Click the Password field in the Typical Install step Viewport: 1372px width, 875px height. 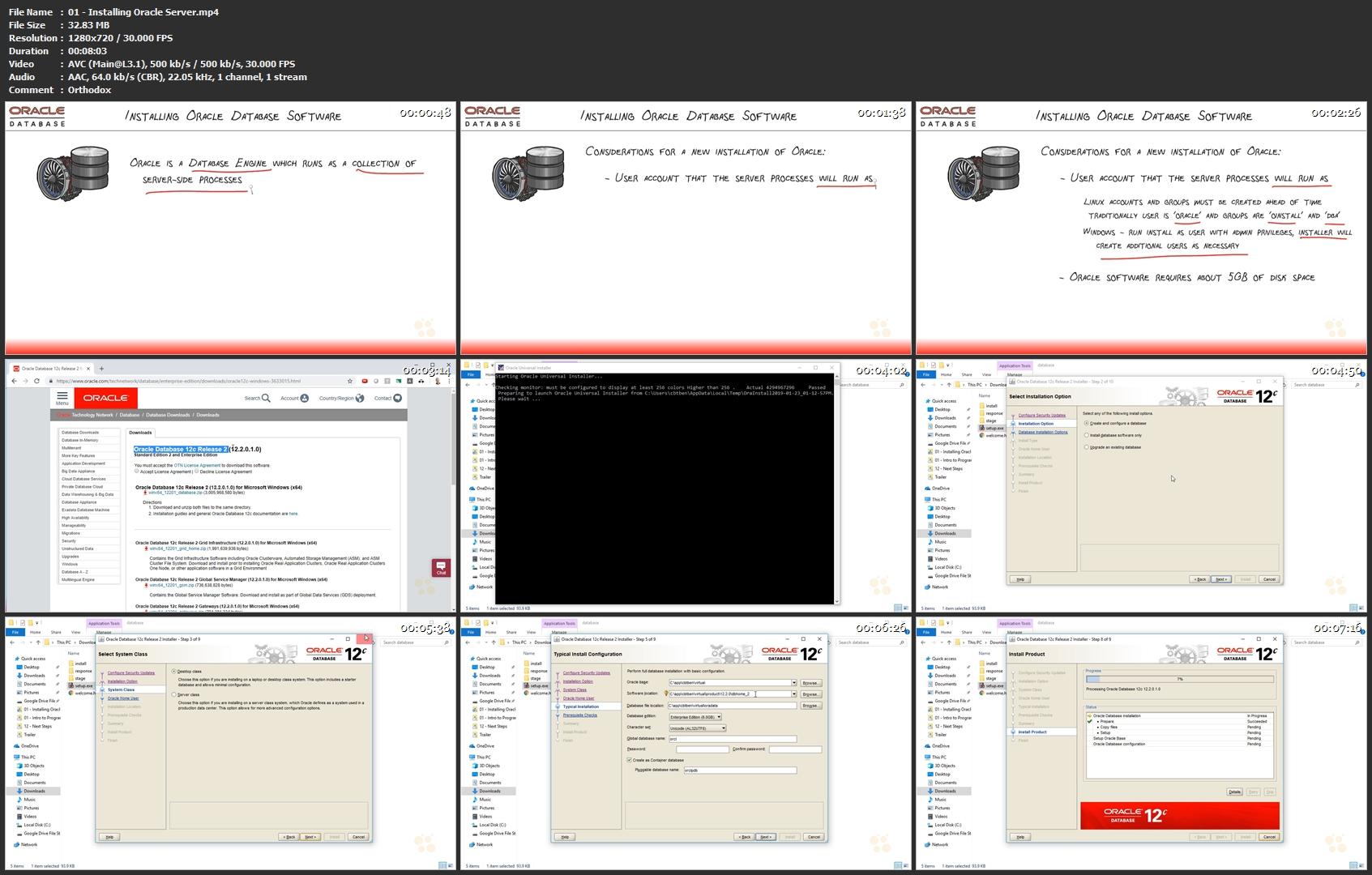click(x=702, y=749)
